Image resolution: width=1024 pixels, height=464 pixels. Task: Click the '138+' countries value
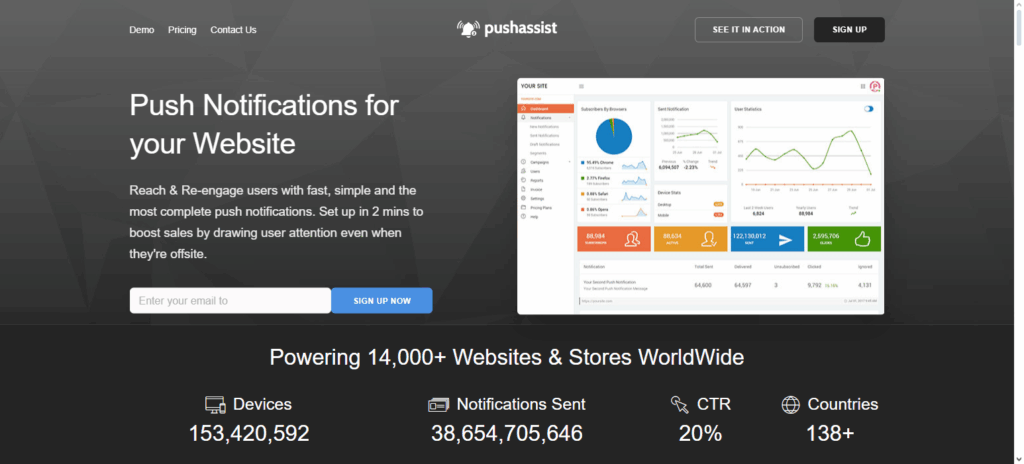(829, 433)
